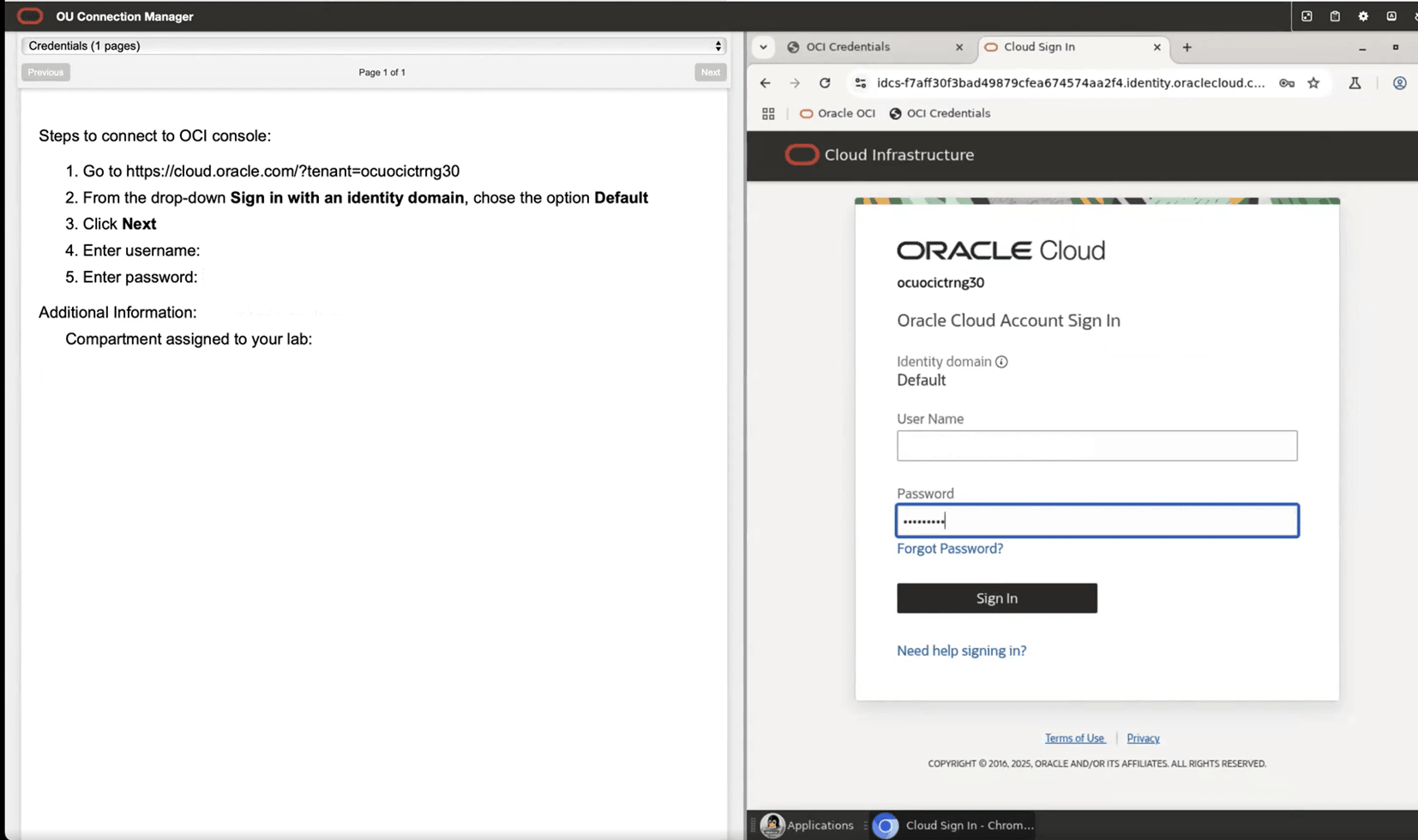Open the Privacy link
This screenshot has height=840, width=1418.
coord(1143,738)
